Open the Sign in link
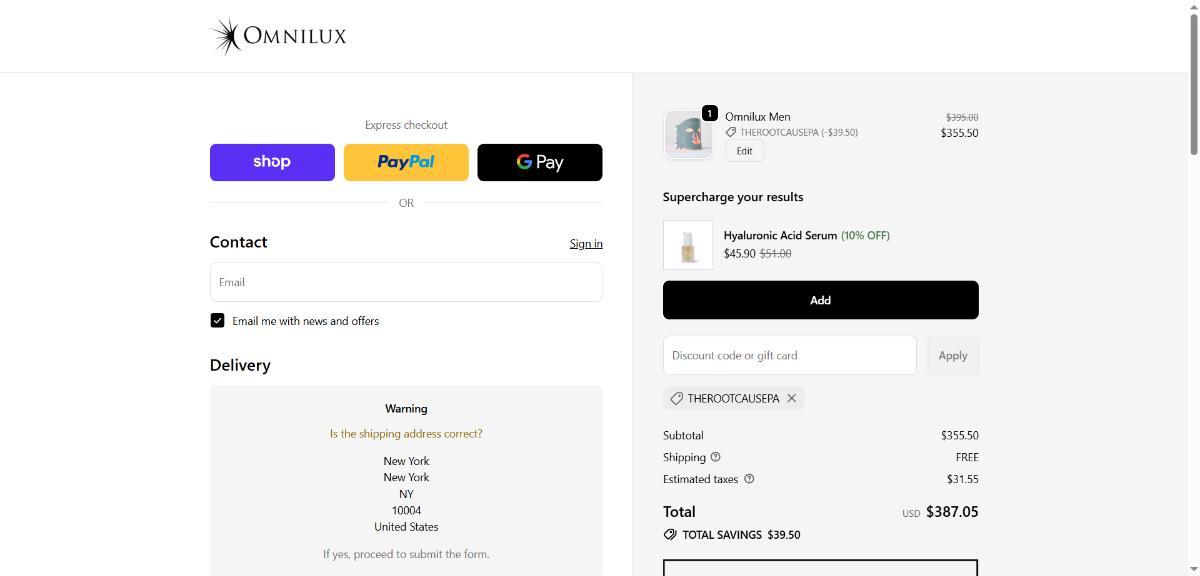 [586, 244]
